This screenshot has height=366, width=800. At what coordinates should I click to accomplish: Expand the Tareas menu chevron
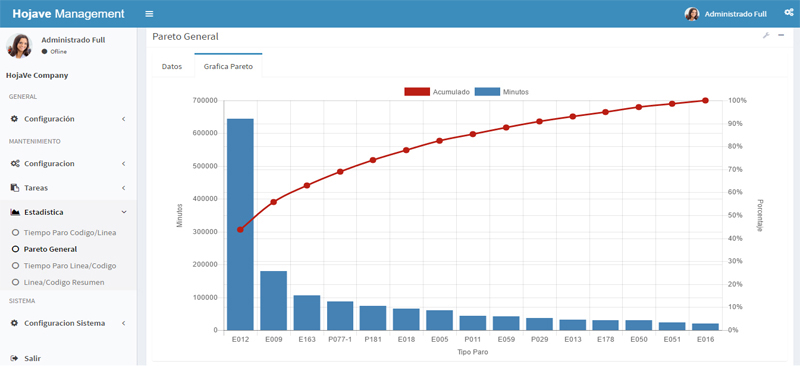click(x=123, y=188)
